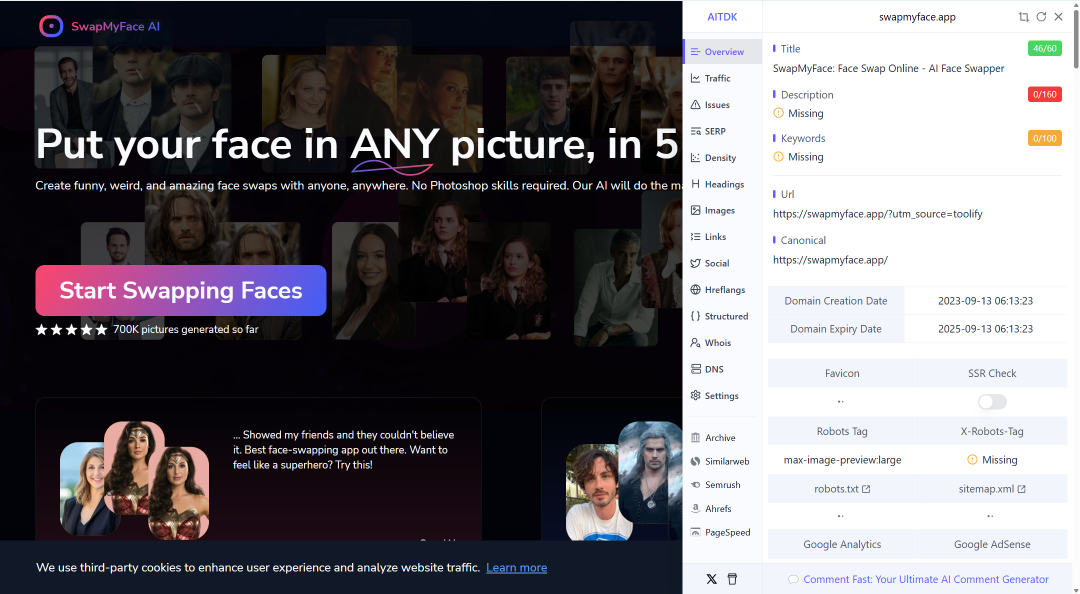The height and width of the screenshot is (594, 1080).
Task: Click the Google AdSense column header
Action: 992,544
